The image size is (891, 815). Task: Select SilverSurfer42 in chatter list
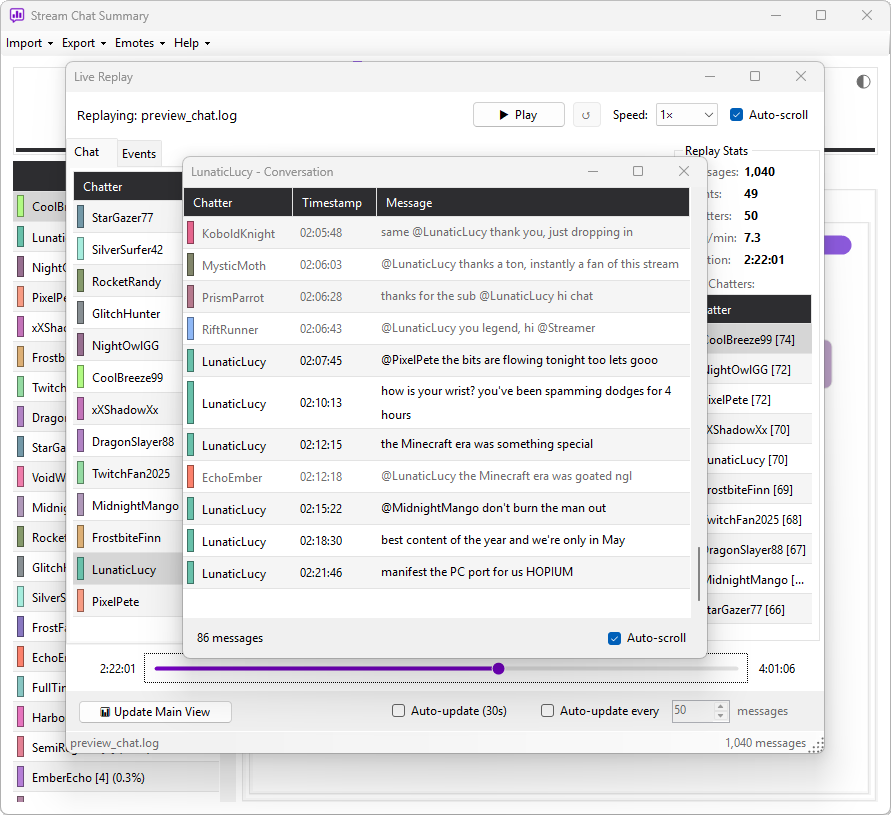(128, 250)
